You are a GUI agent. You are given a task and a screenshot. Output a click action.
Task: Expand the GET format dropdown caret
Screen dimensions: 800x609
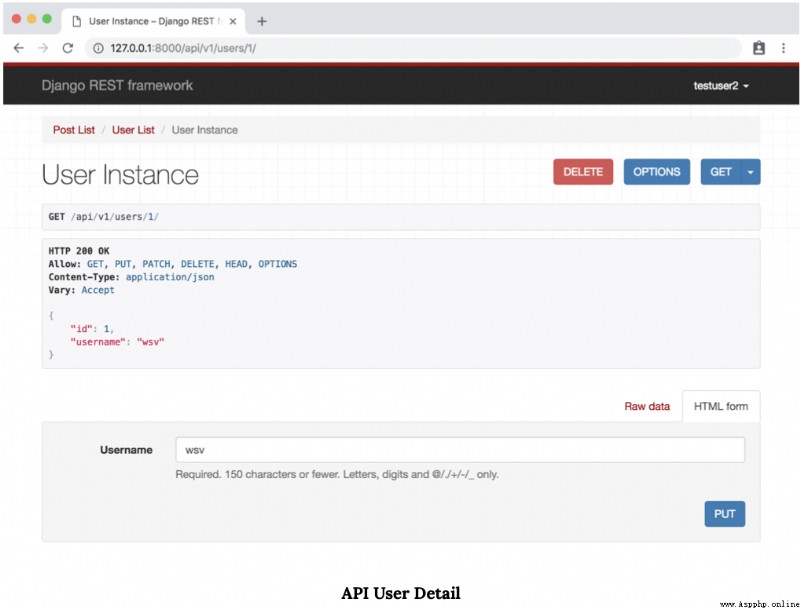click(x=751, y=172)
